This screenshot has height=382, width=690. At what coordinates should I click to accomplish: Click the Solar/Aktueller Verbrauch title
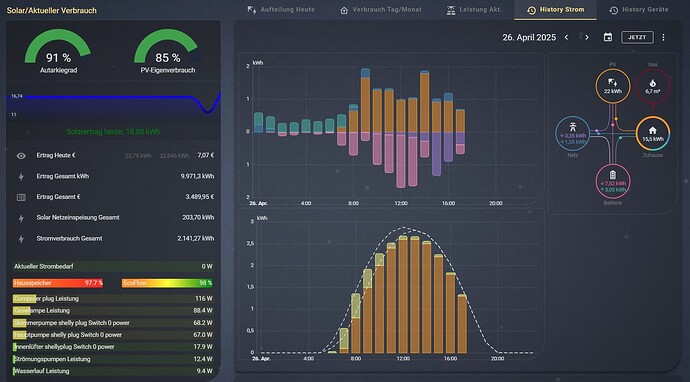click(51, 10)
